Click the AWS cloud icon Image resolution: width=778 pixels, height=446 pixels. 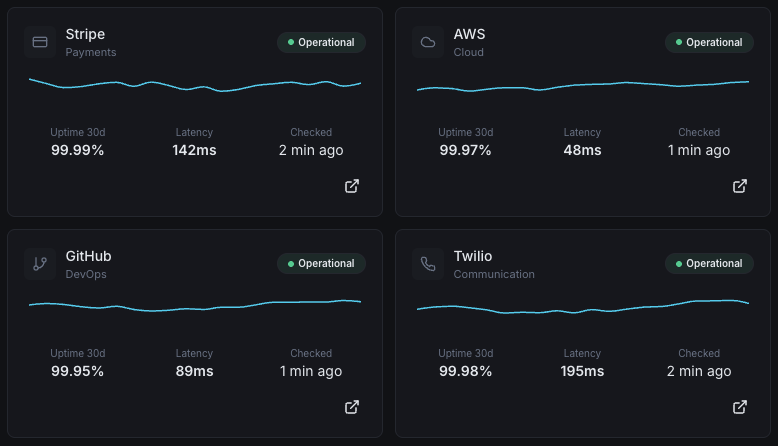tap(428, 42)
